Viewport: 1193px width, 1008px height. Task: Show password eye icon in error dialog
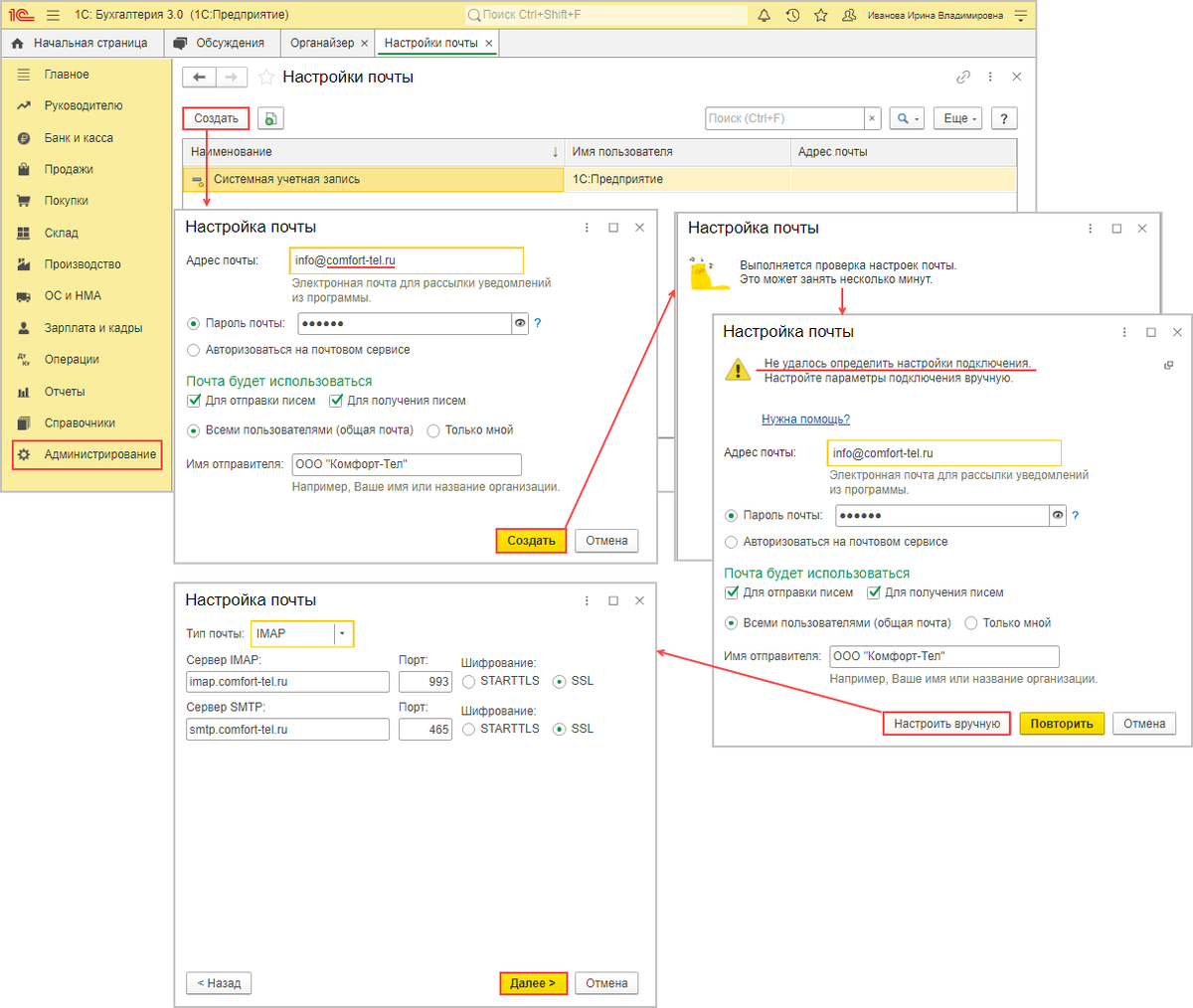pyautogui.click(x=1058, y=516)
